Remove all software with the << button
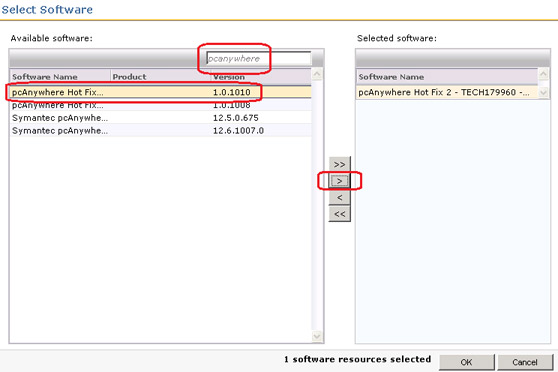This screenshot has height=372, width=558. click(x=339, y=214)
